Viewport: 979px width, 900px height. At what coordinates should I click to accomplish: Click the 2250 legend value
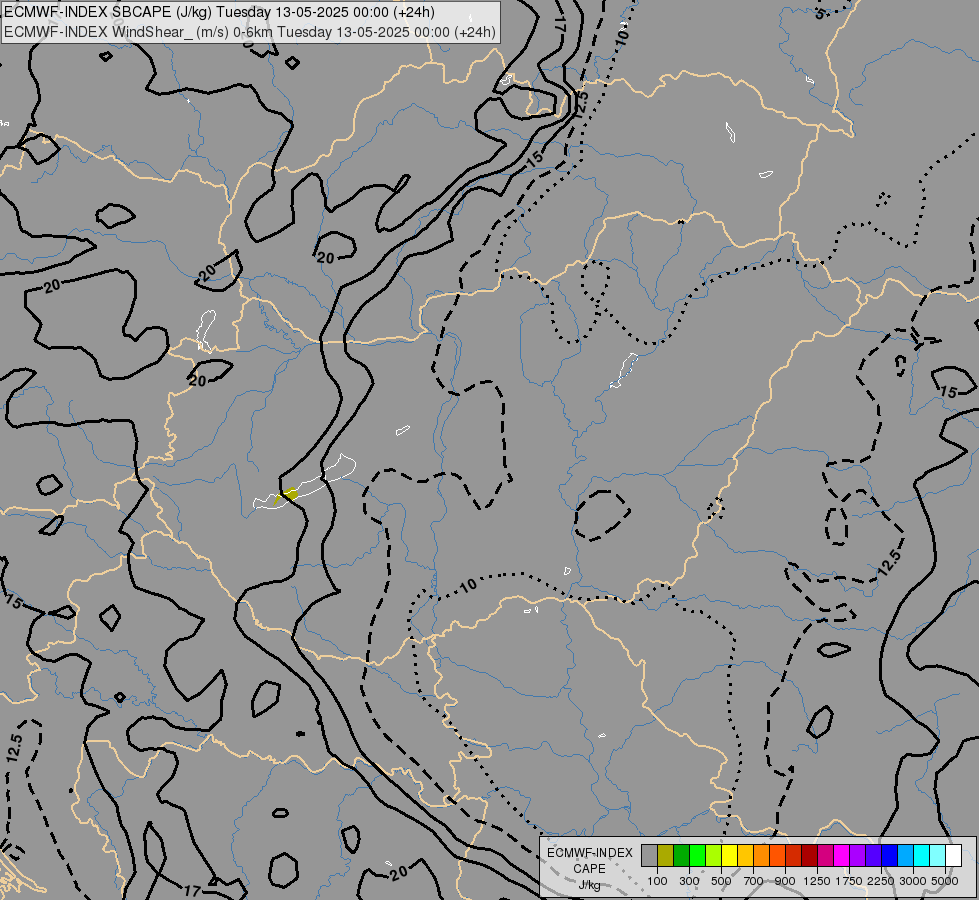click(882, 881)
